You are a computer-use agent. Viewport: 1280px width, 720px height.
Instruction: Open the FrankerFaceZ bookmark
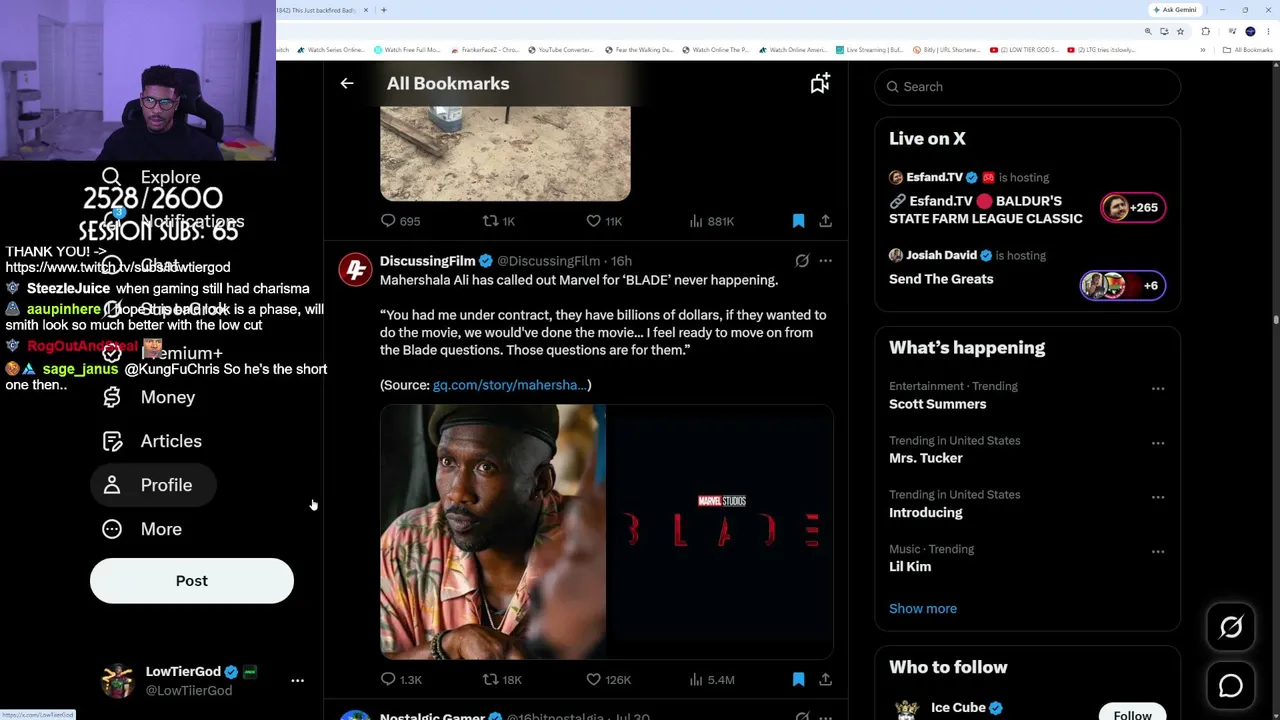pos(484,50)
